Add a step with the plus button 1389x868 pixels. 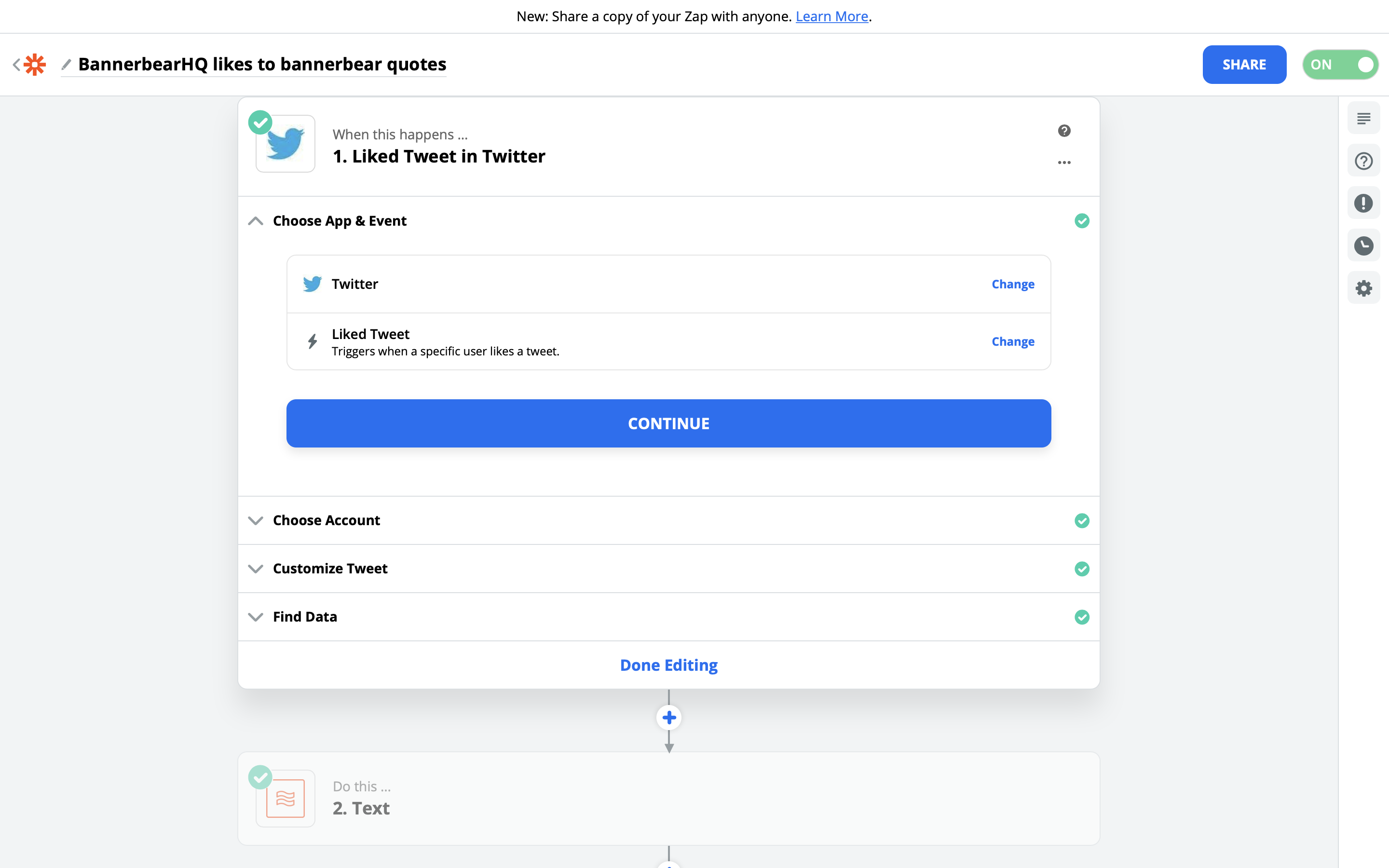[x=668, y=718]
